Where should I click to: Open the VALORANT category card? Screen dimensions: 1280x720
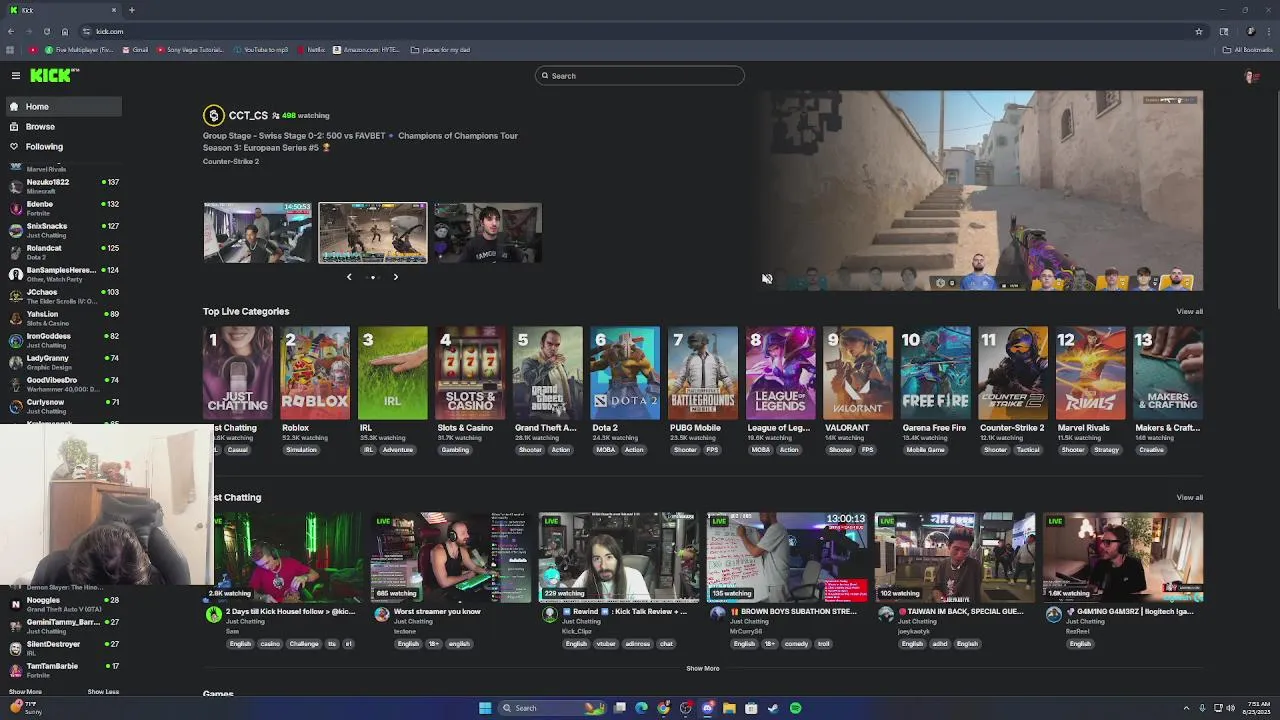[858, 373]
